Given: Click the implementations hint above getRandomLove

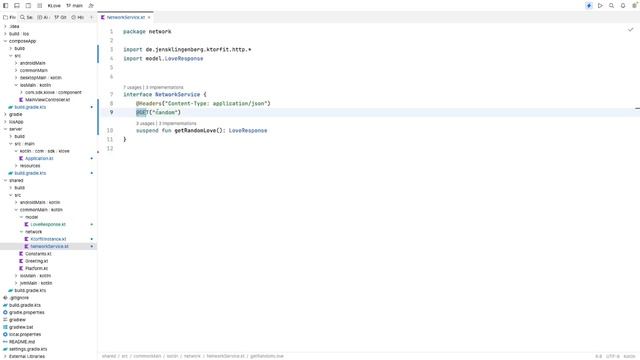Looking at the screenshot, I should (x=178, y=123).
